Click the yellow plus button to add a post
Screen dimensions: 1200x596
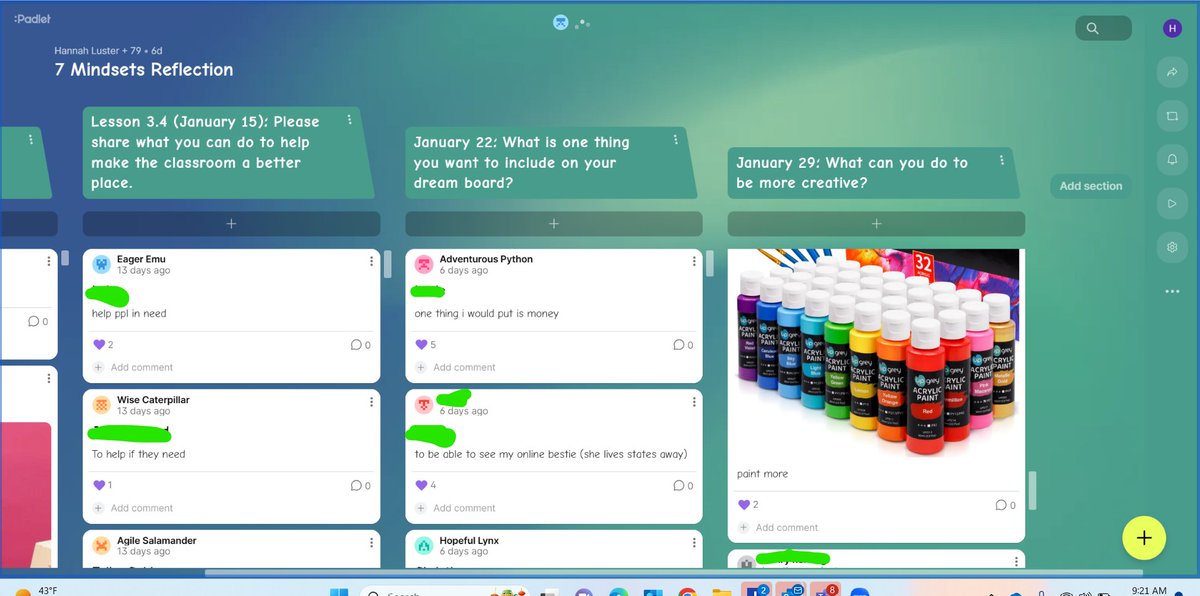coord(1144,538)
